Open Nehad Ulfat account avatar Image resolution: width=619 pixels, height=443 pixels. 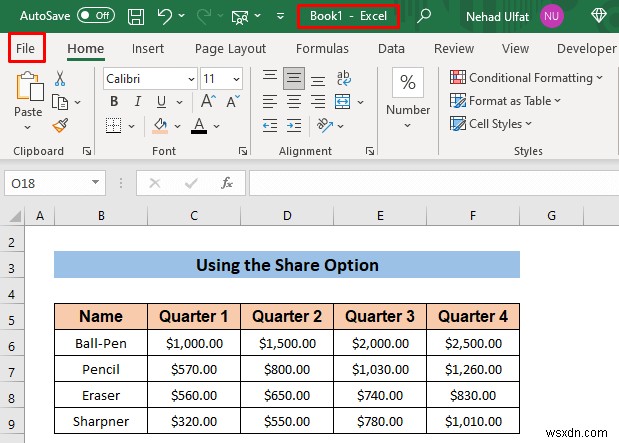(551, 16)
